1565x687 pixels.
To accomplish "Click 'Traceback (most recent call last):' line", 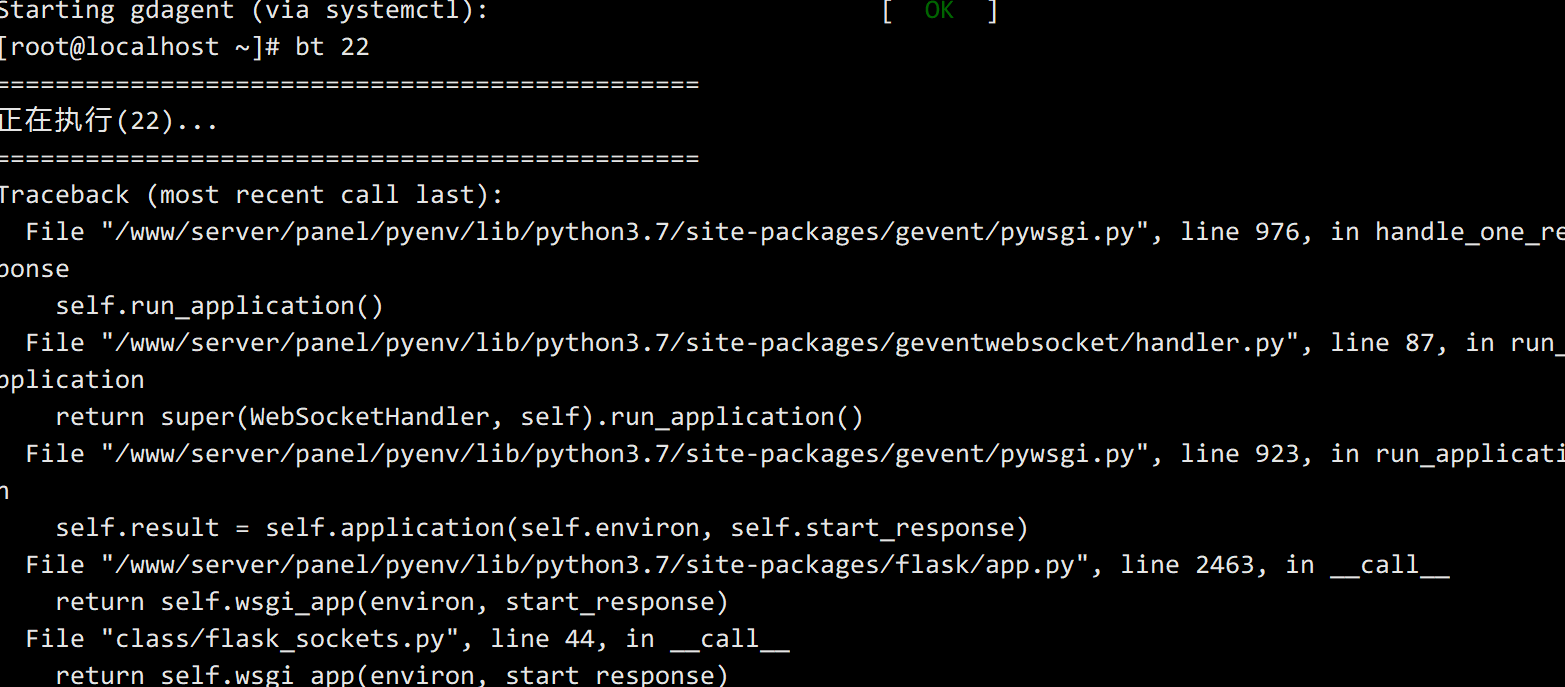I will pyautogui.click(x=251, y=195).
